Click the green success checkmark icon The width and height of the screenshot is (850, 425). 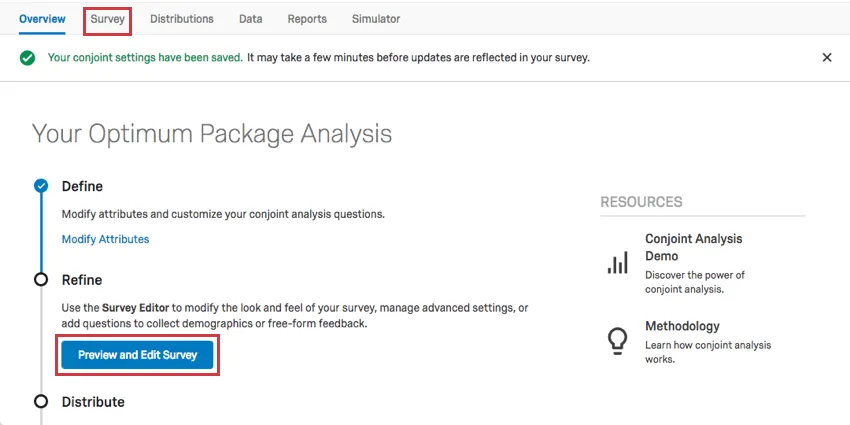[27, 58]
